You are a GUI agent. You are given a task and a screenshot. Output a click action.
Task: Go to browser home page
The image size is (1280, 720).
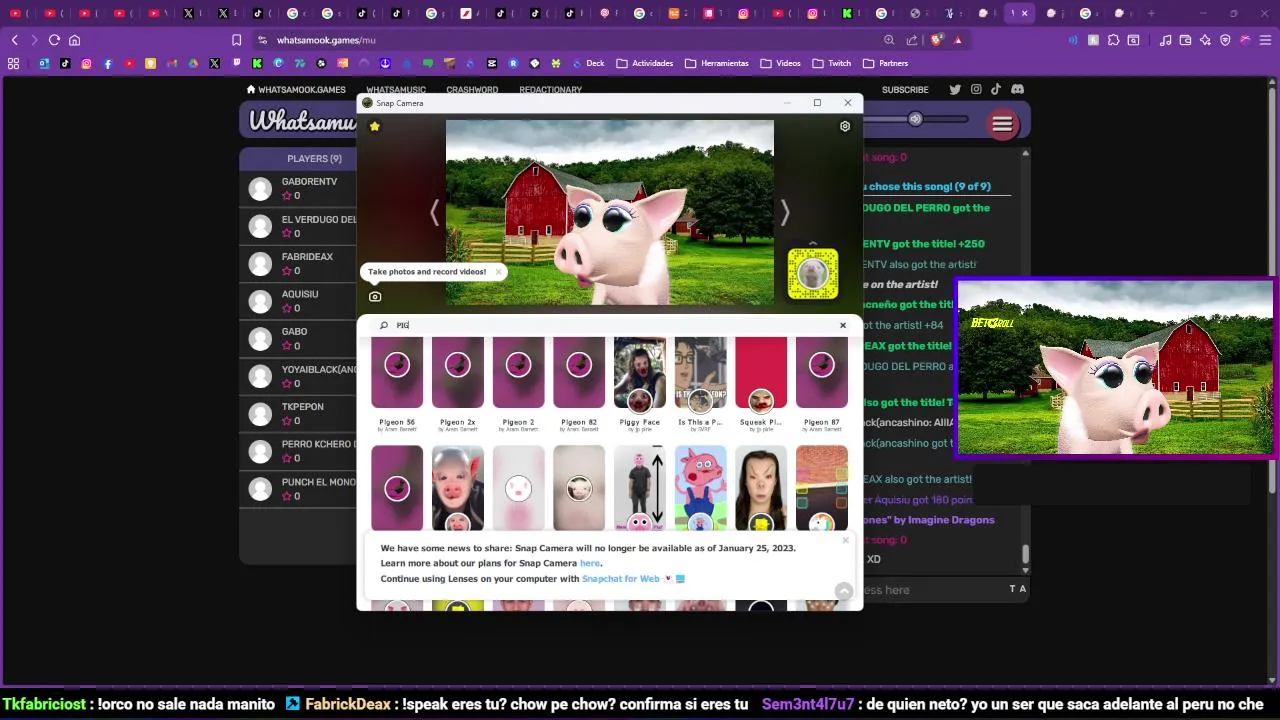74,40
